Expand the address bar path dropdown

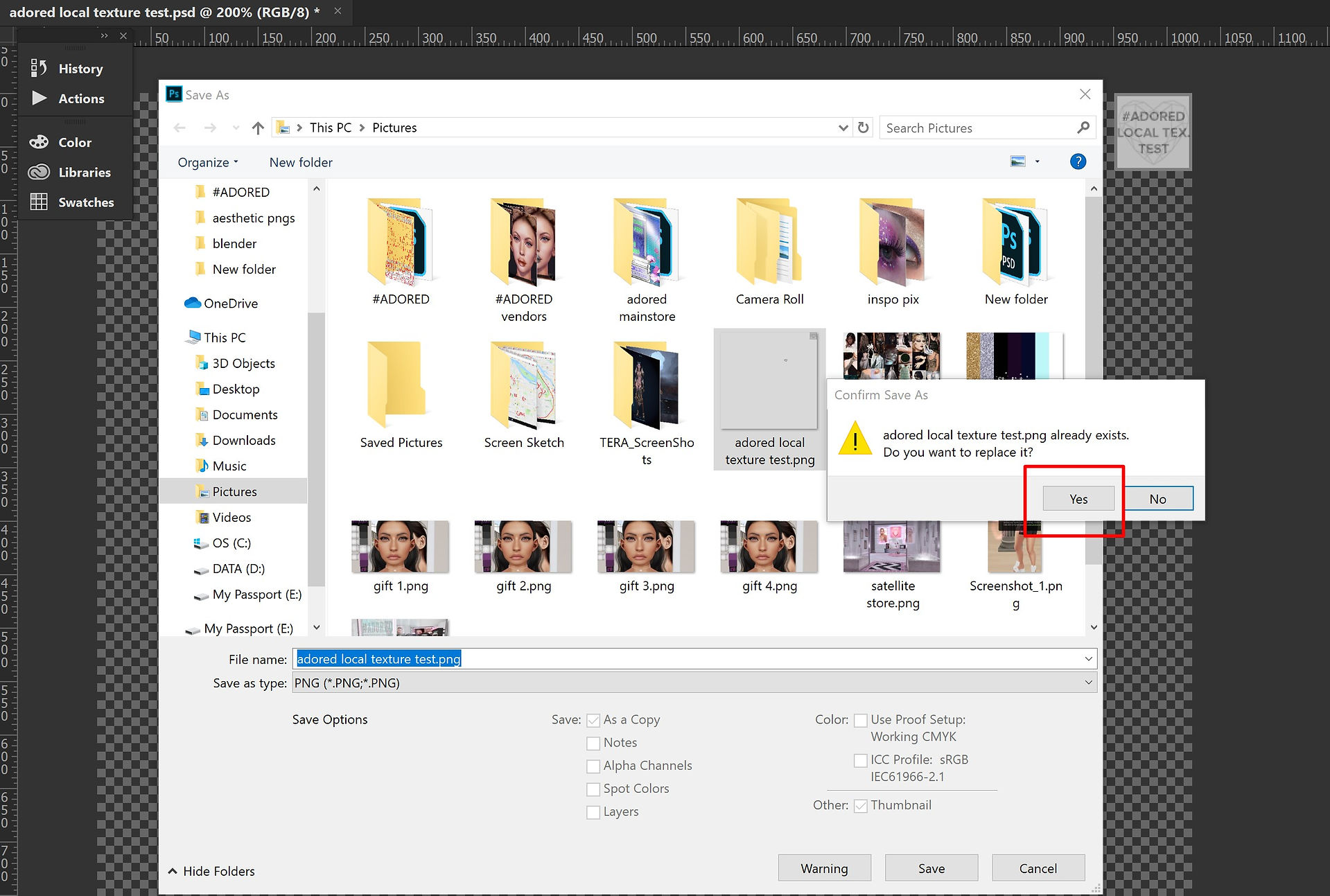[843, 128]
